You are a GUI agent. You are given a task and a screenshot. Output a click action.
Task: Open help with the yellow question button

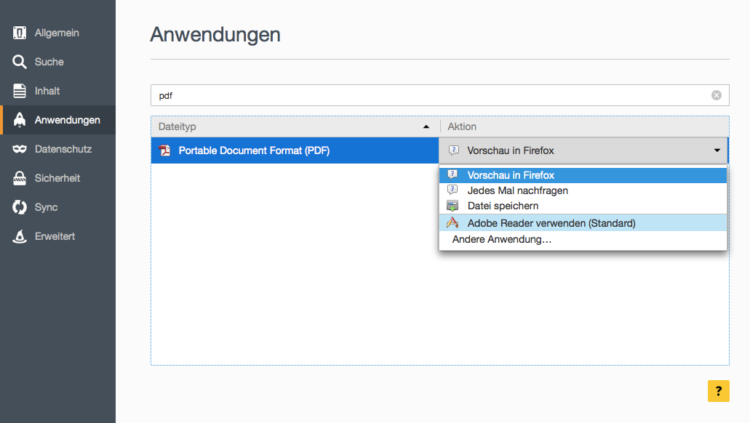[x=718, y=391]
